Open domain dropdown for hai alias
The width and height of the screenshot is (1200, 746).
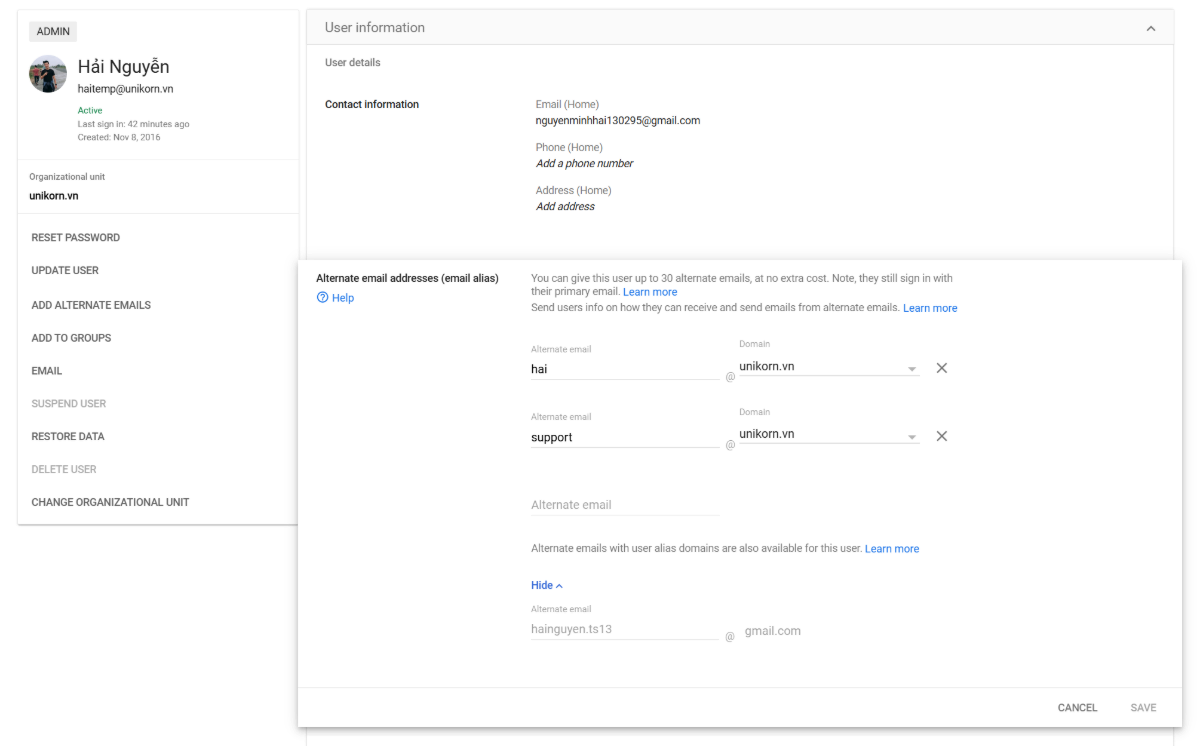911,369
